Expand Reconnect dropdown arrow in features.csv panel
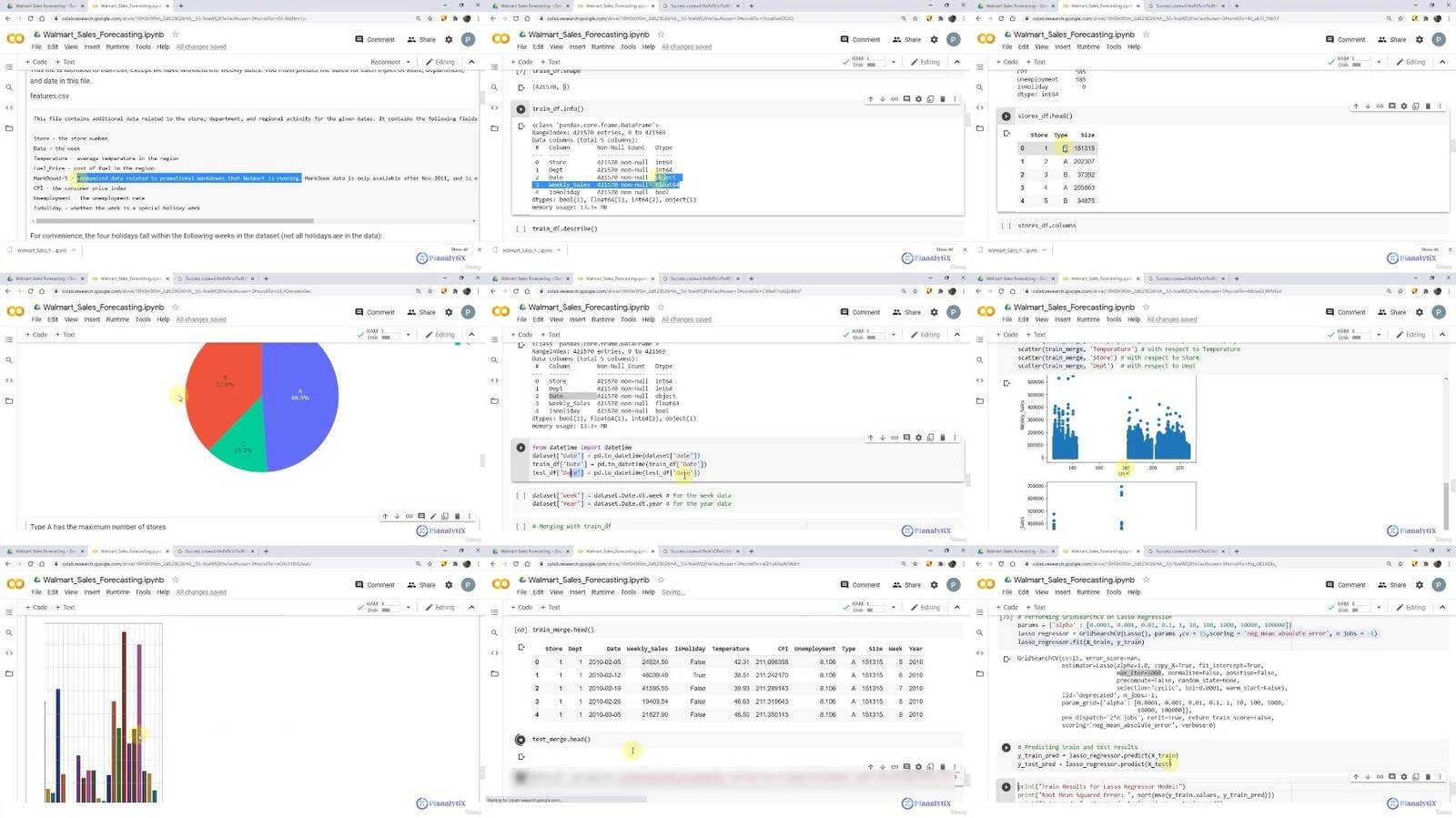Image resolution: width=1456 pixels, height=818 pixels. (408, 62)
